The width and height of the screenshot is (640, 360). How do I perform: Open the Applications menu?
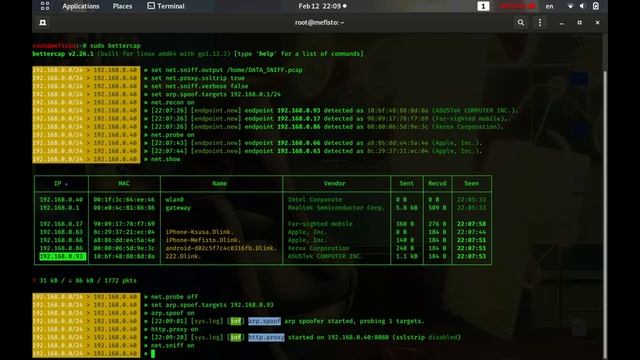(81, 6)
